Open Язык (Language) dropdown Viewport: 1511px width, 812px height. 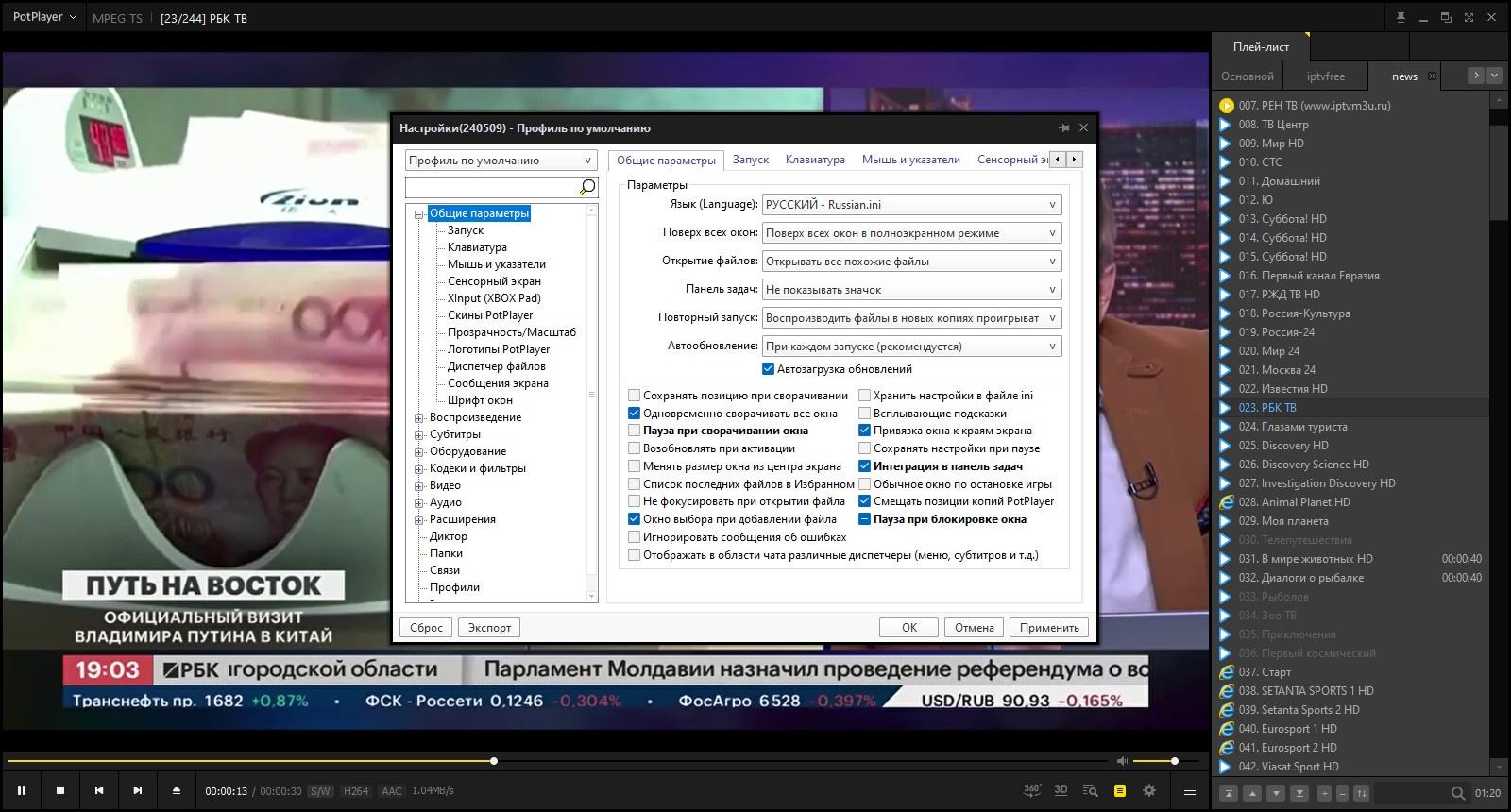pos(911,205)
